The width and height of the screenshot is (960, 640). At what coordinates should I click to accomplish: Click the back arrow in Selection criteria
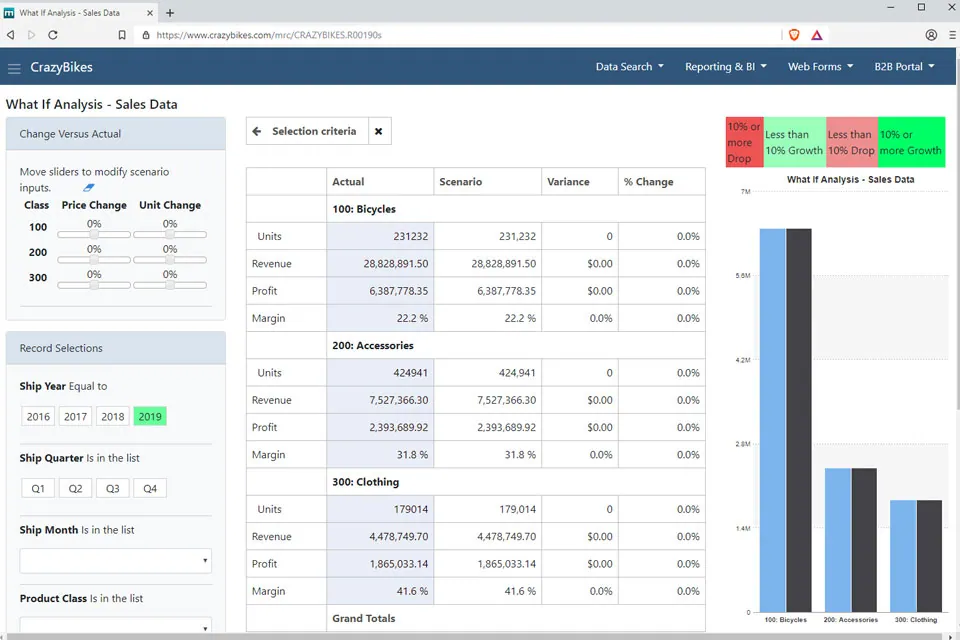(x=257, y=131)
